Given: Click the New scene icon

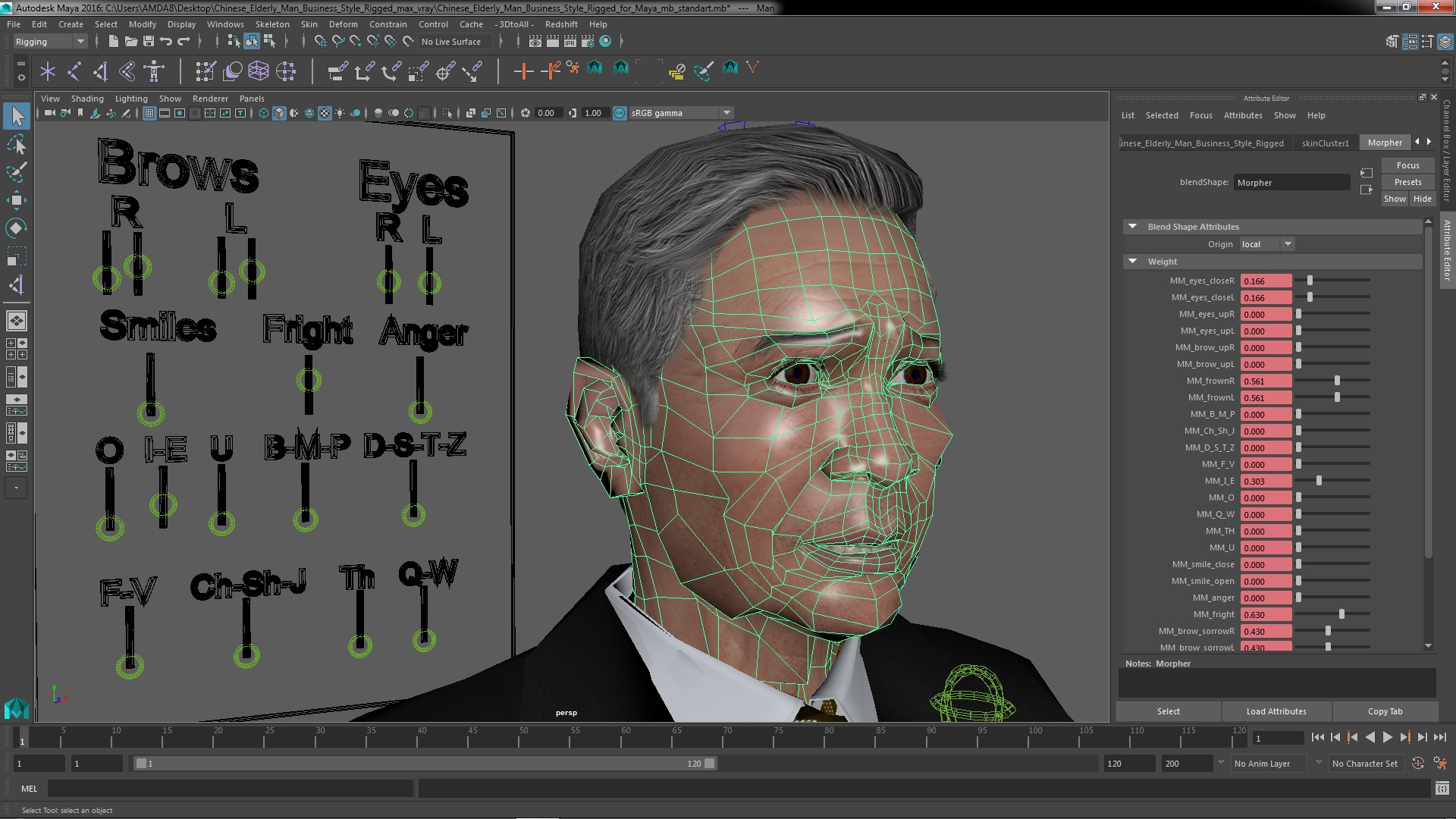Looking at the screenshot, I should (113, 42).
